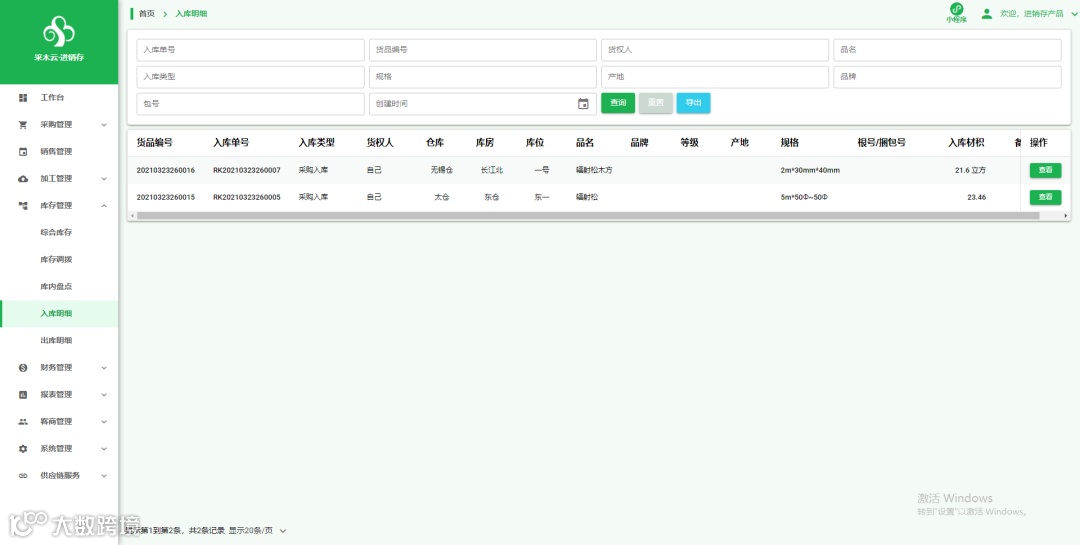Click the 导出 export button
1080x545 pixels.
tap(694, 103)
